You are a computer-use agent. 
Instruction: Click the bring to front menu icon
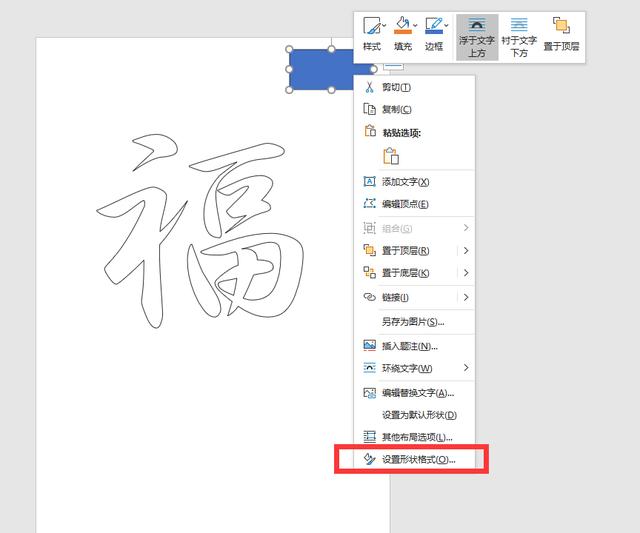(369, 250)
